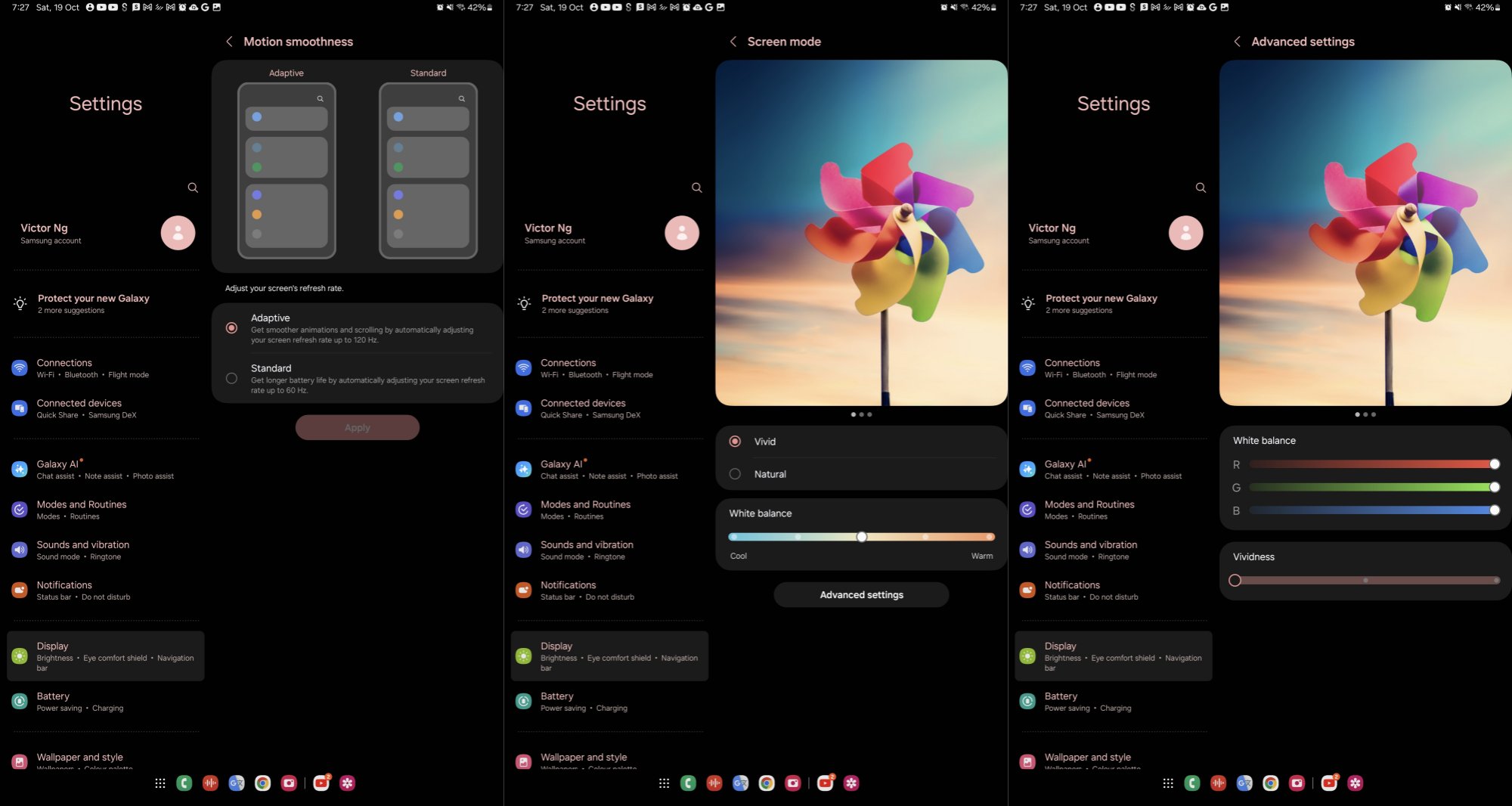The height and width of the screenshot is (806, 1512).
Task: Open Victor Ng Samsung account, Advanced settings window
Action: (1114, 233)
